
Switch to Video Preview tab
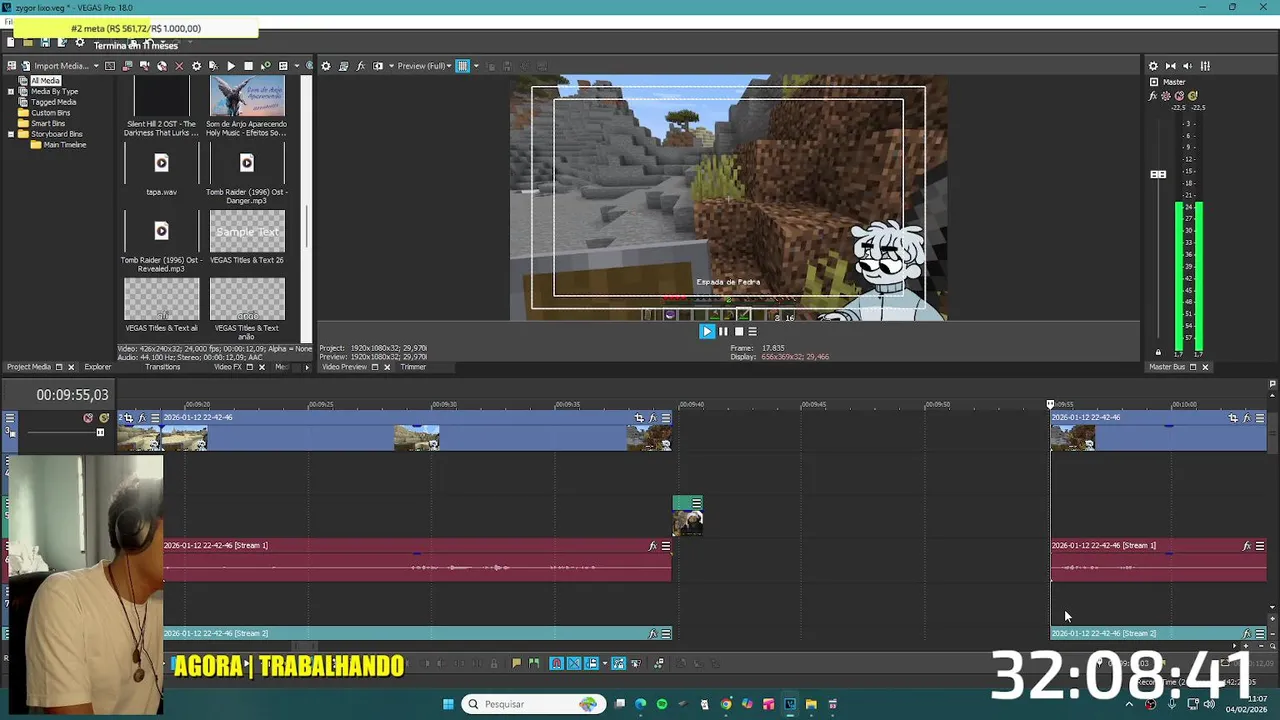pos(344,367)
